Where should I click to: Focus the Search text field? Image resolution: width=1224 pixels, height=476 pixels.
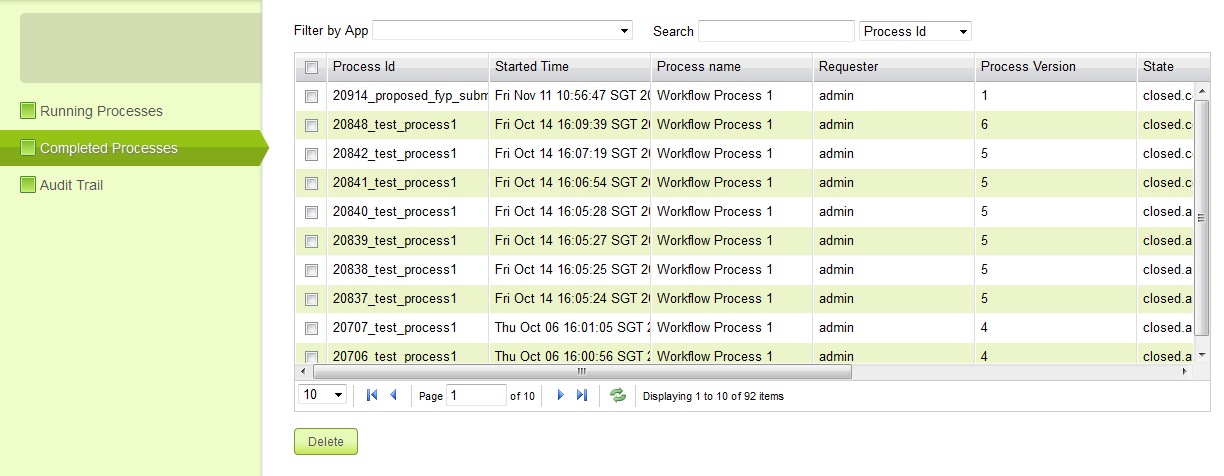click(x=776, y=31)
